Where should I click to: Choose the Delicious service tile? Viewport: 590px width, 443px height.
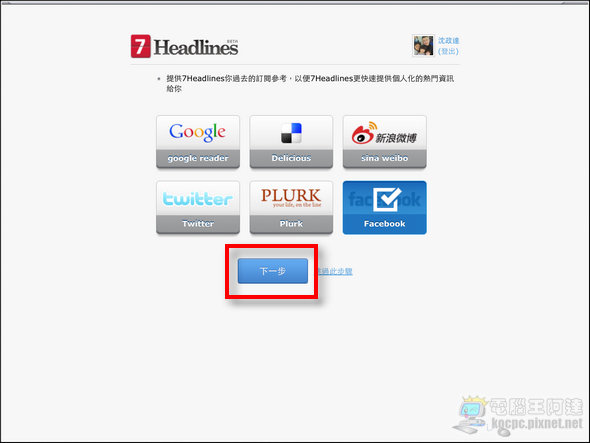(291, 142)
